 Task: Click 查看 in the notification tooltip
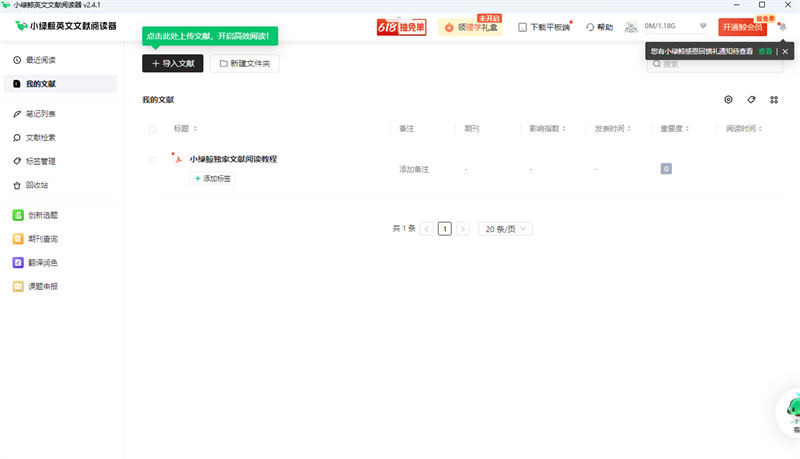(765, 51)
